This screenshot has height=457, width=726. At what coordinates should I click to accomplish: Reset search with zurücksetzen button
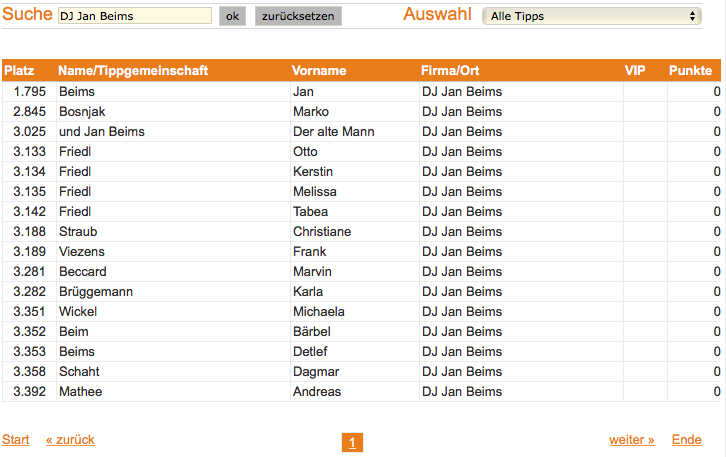[x=298, y=16]
